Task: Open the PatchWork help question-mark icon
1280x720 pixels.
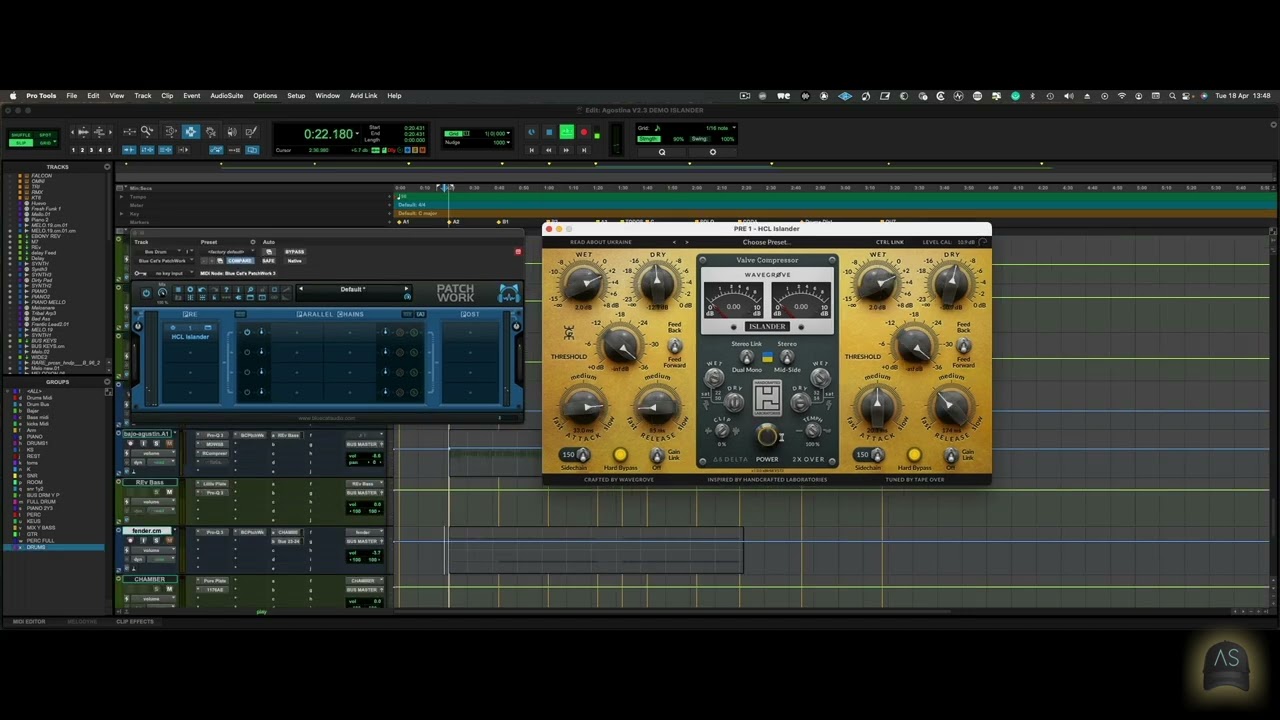Action: 226,289
